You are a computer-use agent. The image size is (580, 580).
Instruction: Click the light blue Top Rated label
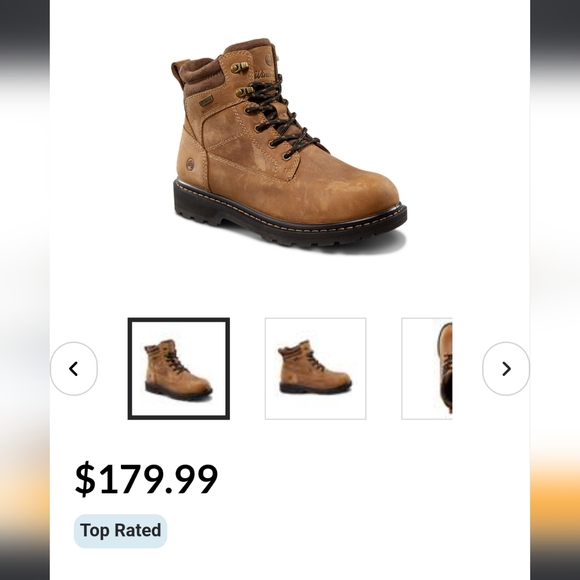[121, 531]
